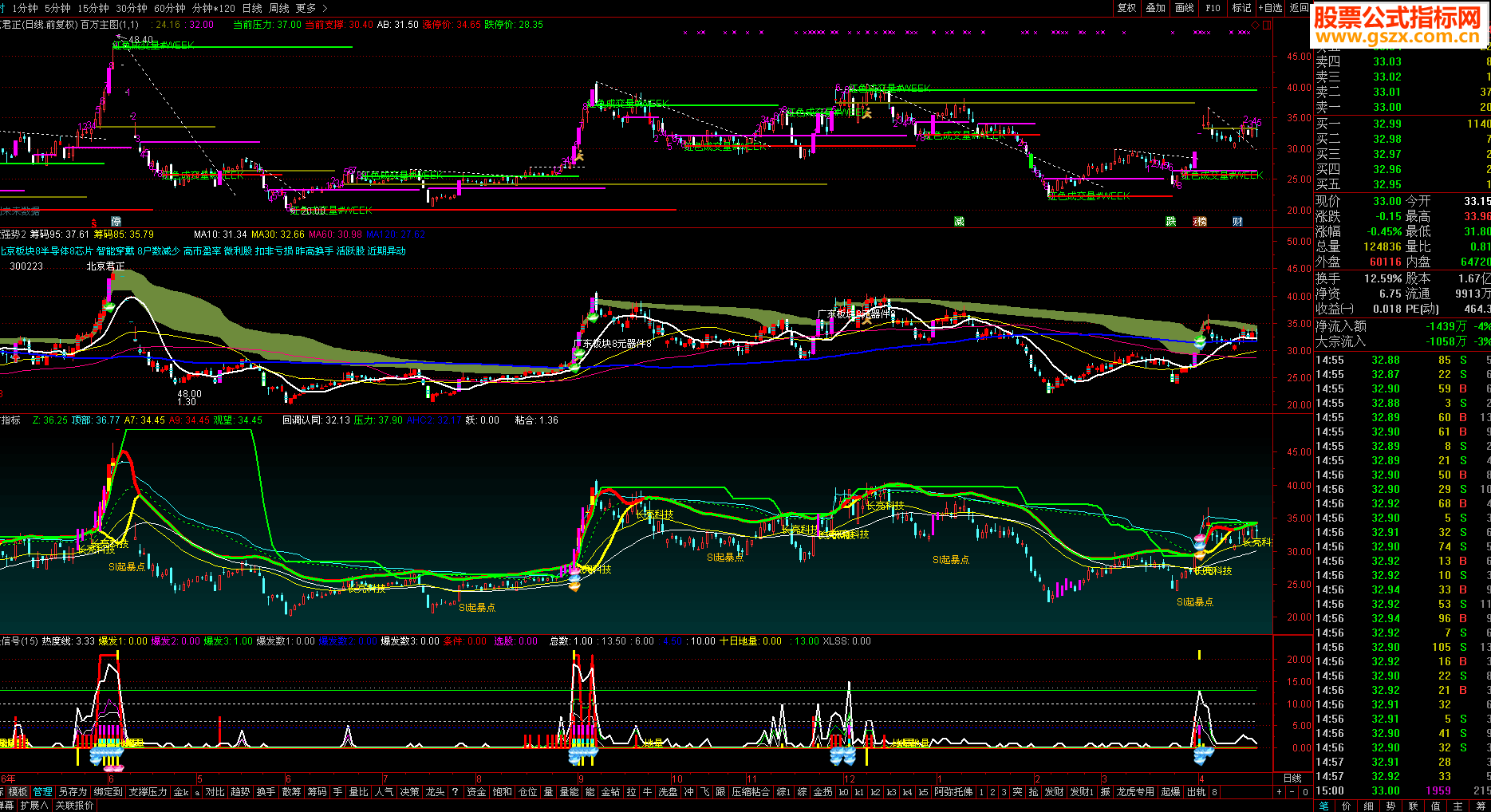Select the 管理 indicator tab
1491x812 pixels.
pyautogui.click(x=42, y=792)
